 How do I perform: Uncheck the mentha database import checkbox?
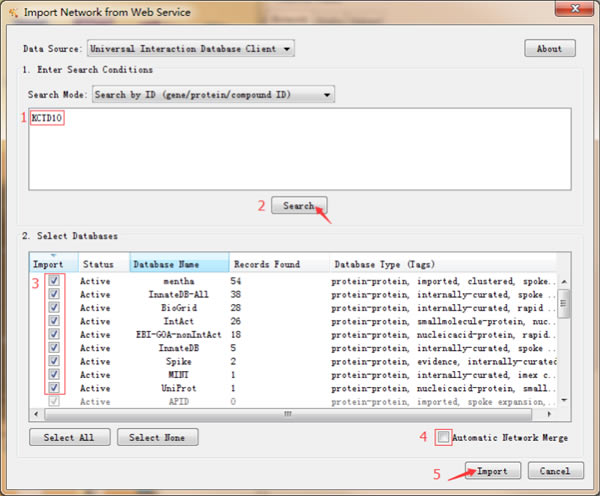pyautogui.click(x=53, y=282)
